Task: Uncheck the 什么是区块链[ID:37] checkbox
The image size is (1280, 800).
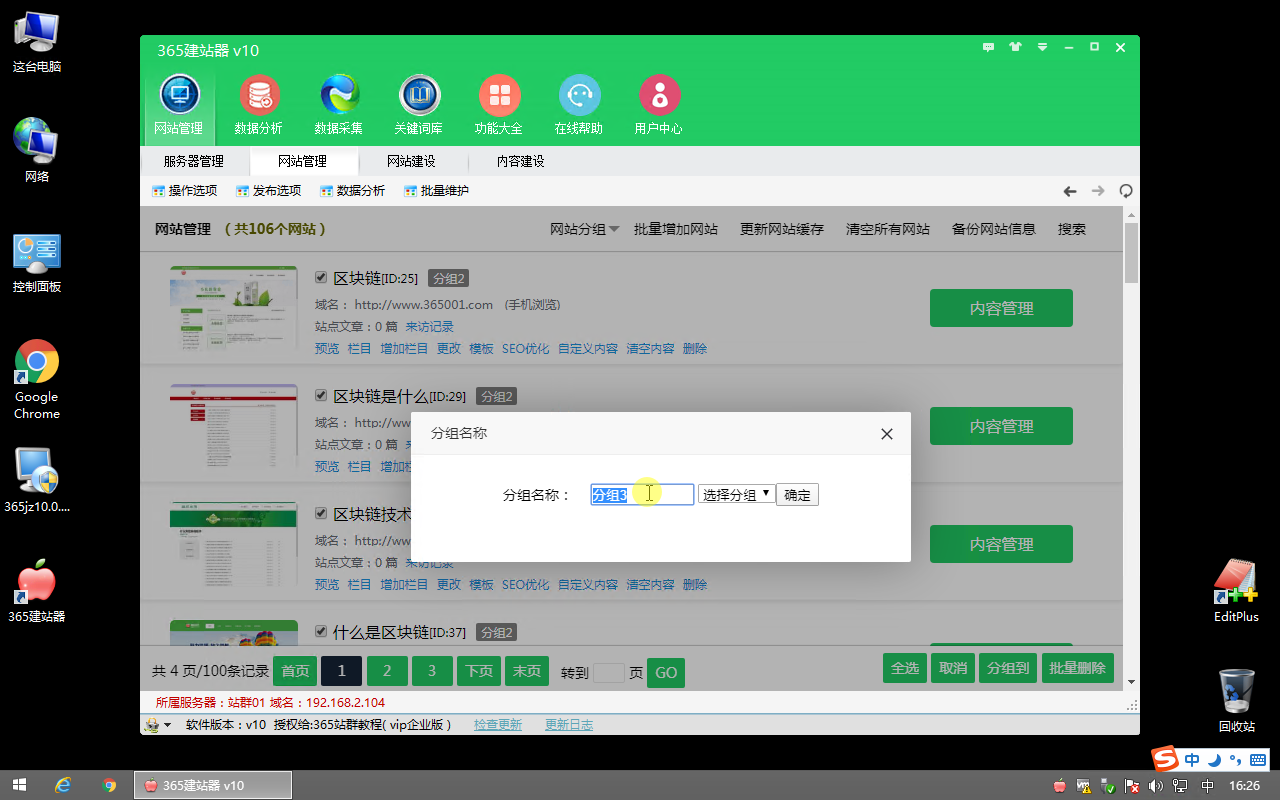Action: pyautogui.click(x=321, y=631)
